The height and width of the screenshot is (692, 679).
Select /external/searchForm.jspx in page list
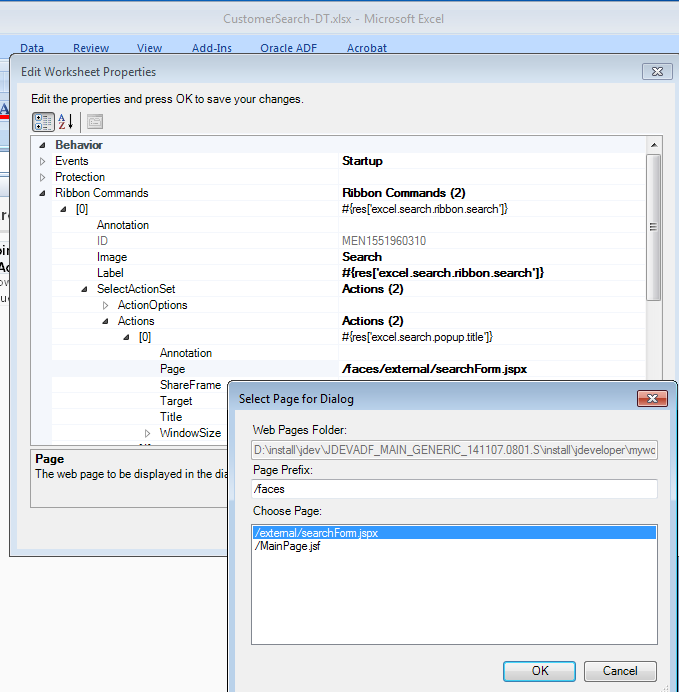click(x=454, y=533)
